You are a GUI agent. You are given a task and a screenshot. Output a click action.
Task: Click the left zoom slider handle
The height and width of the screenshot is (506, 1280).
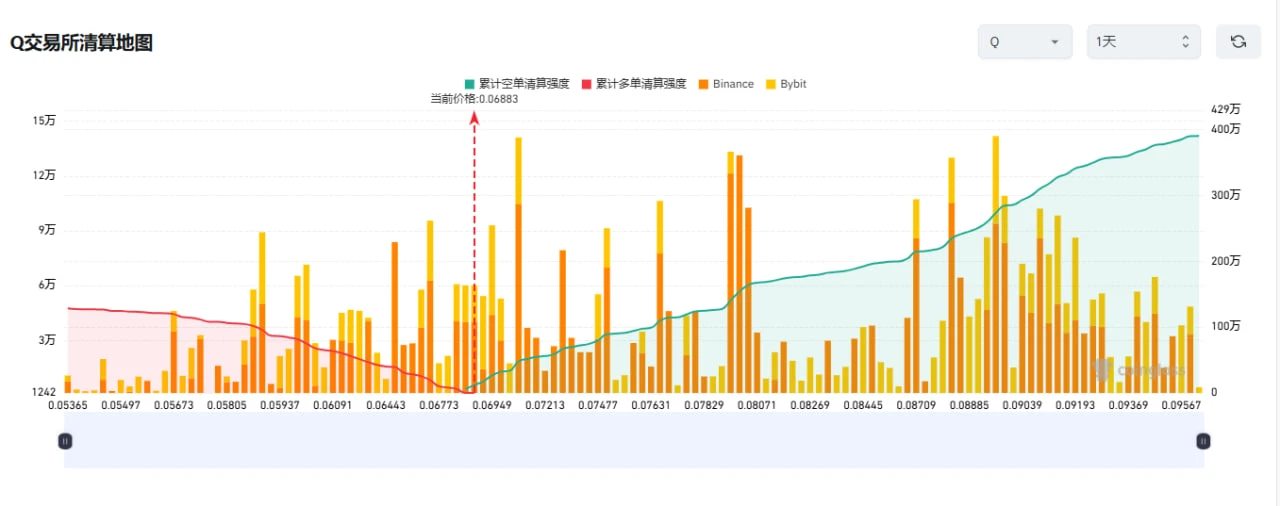point(65,440)
